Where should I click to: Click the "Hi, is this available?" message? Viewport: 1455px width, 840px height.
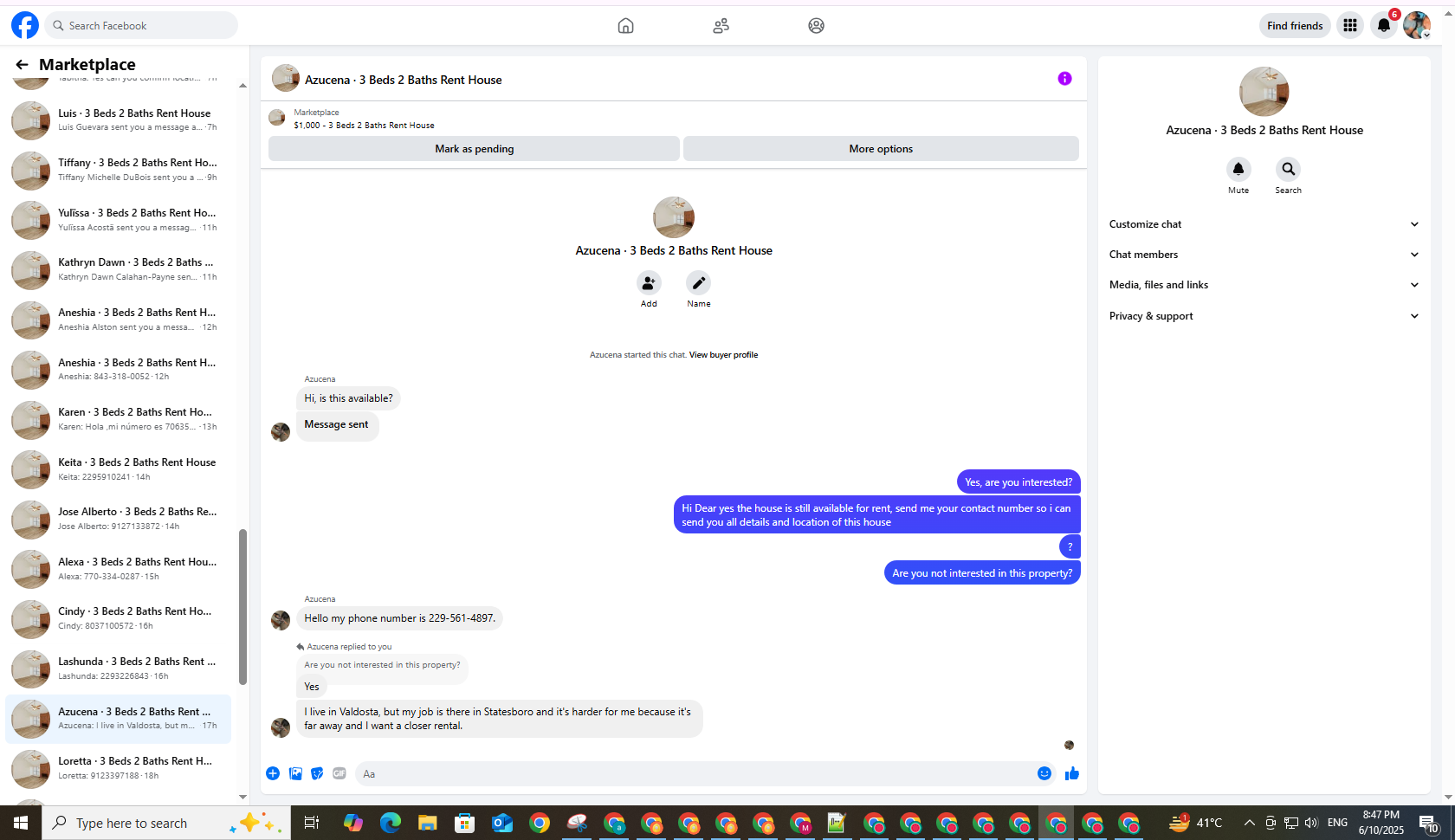pos(348,398)
